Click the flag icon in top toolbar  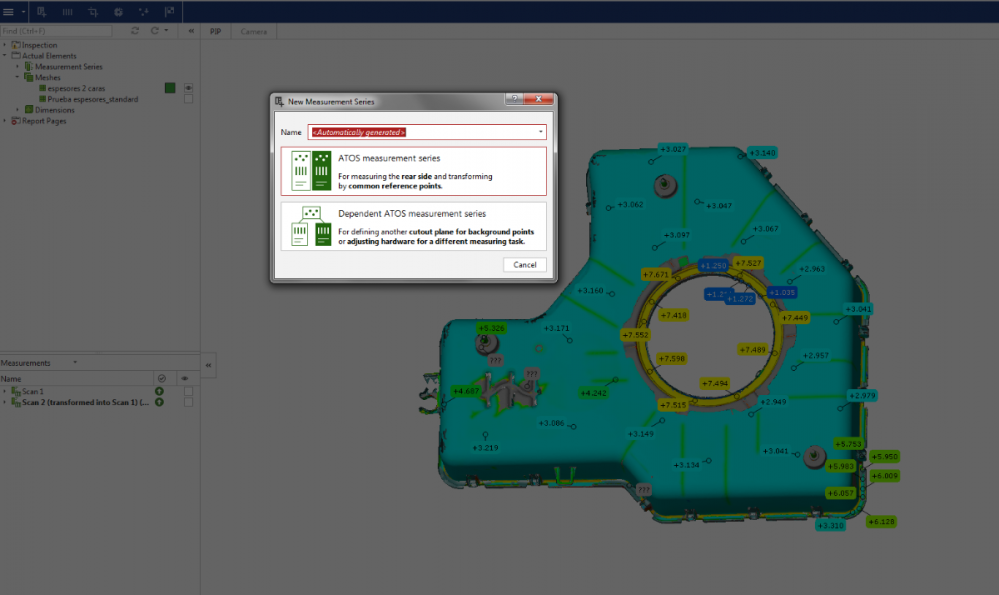pyautogui.click(x=168, y=12)
